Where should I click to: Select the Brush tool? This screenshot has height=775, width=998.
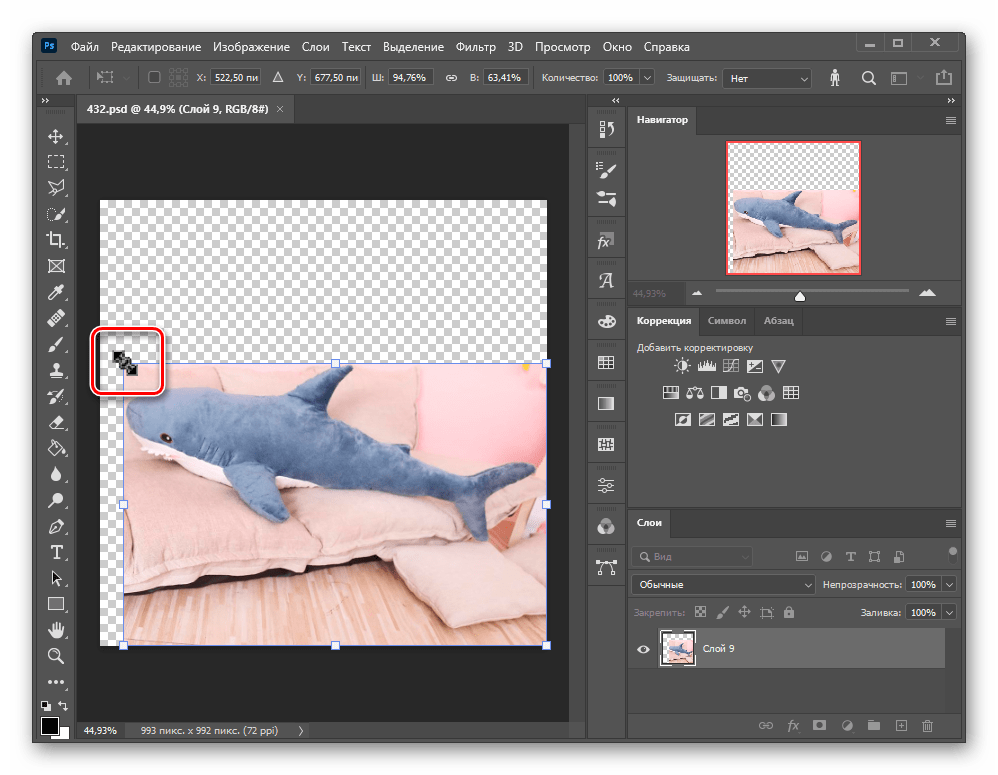pyautogui.click(x=56, y=344)
